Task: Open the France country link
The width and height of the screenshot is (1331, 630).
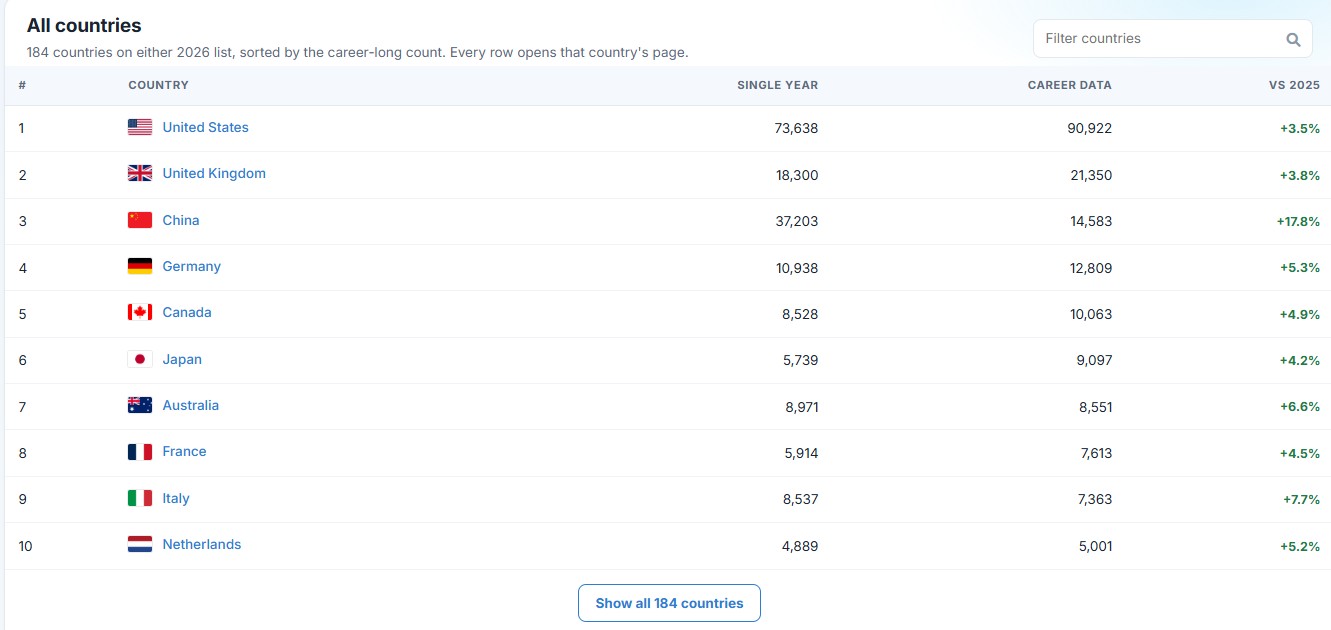Action: click(x=184, y=451)
